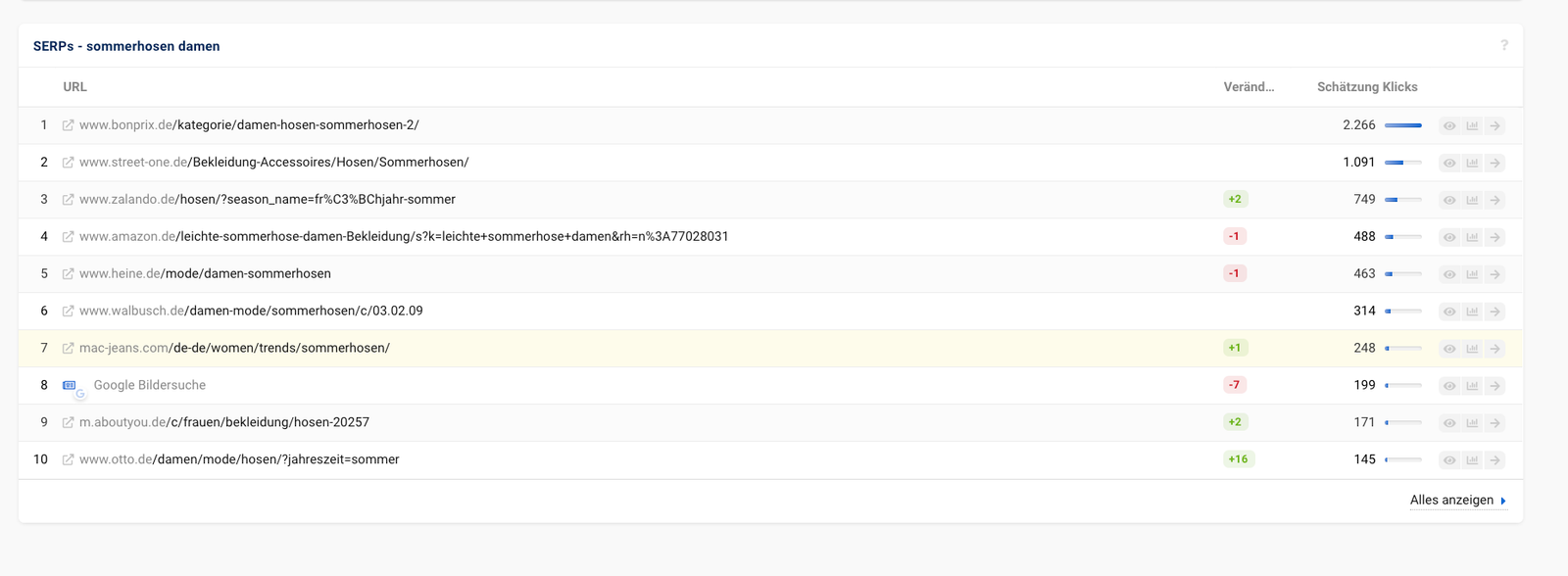This screenshot has height=576, width=1568.
Task: Click the +16 change badge for otto.de
Action: point(1239,459)
